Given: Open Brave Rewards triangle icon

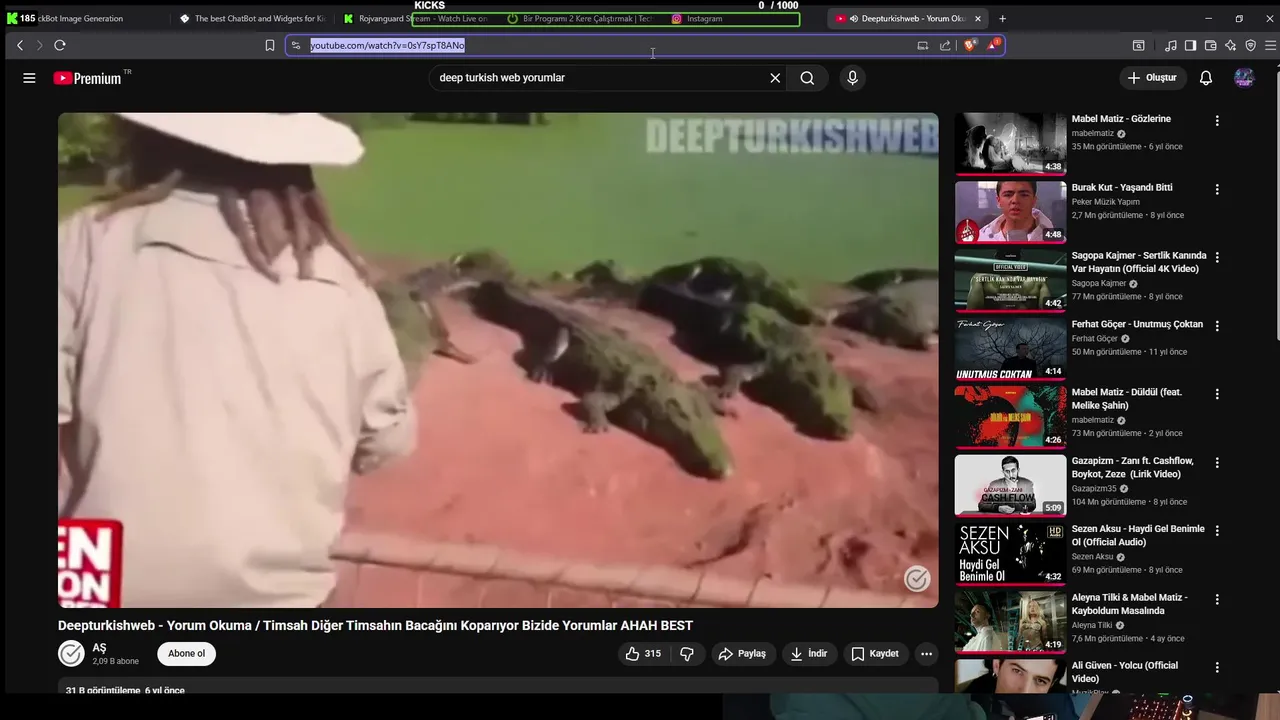Looking at the screenshot, I should point(993,45).
